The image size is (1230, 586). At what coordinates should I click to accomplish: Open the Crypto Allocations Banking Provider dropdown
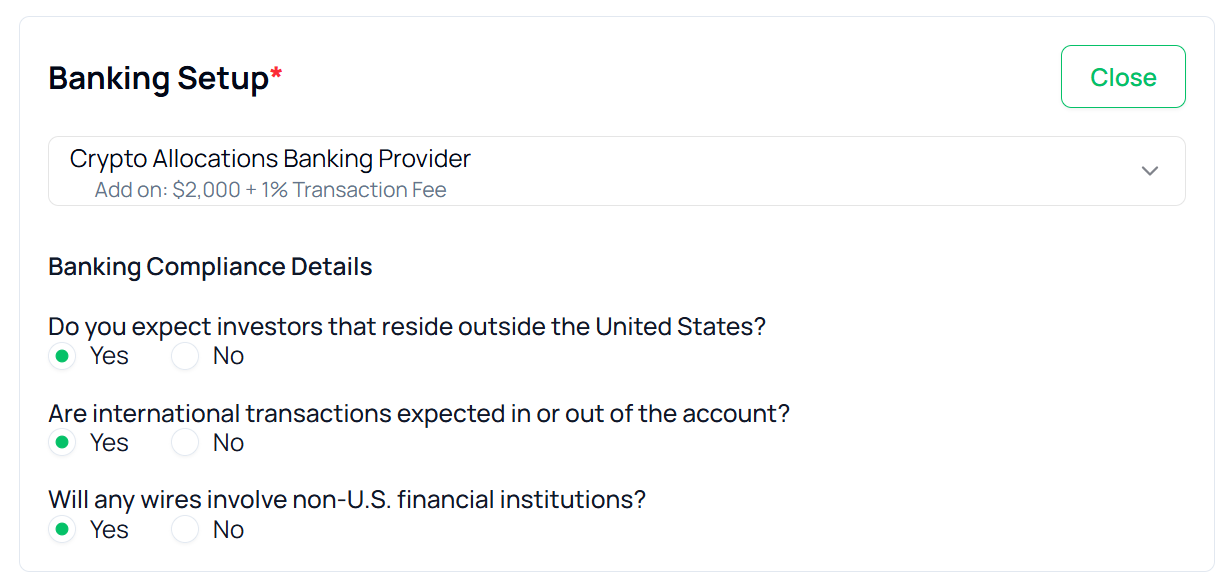[616, 172]
